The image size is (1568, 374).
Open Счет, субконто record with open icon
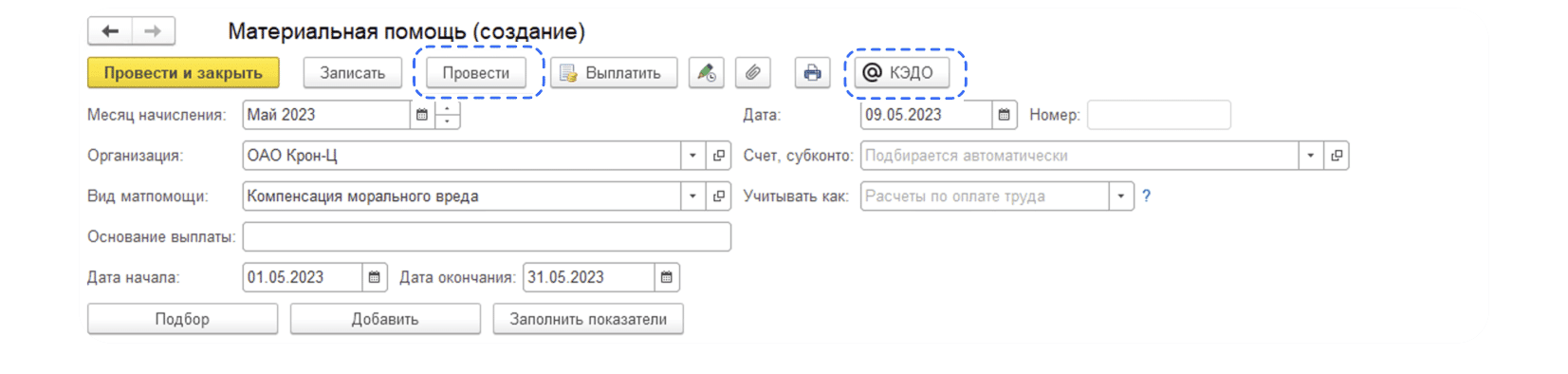coord(1337,156)
